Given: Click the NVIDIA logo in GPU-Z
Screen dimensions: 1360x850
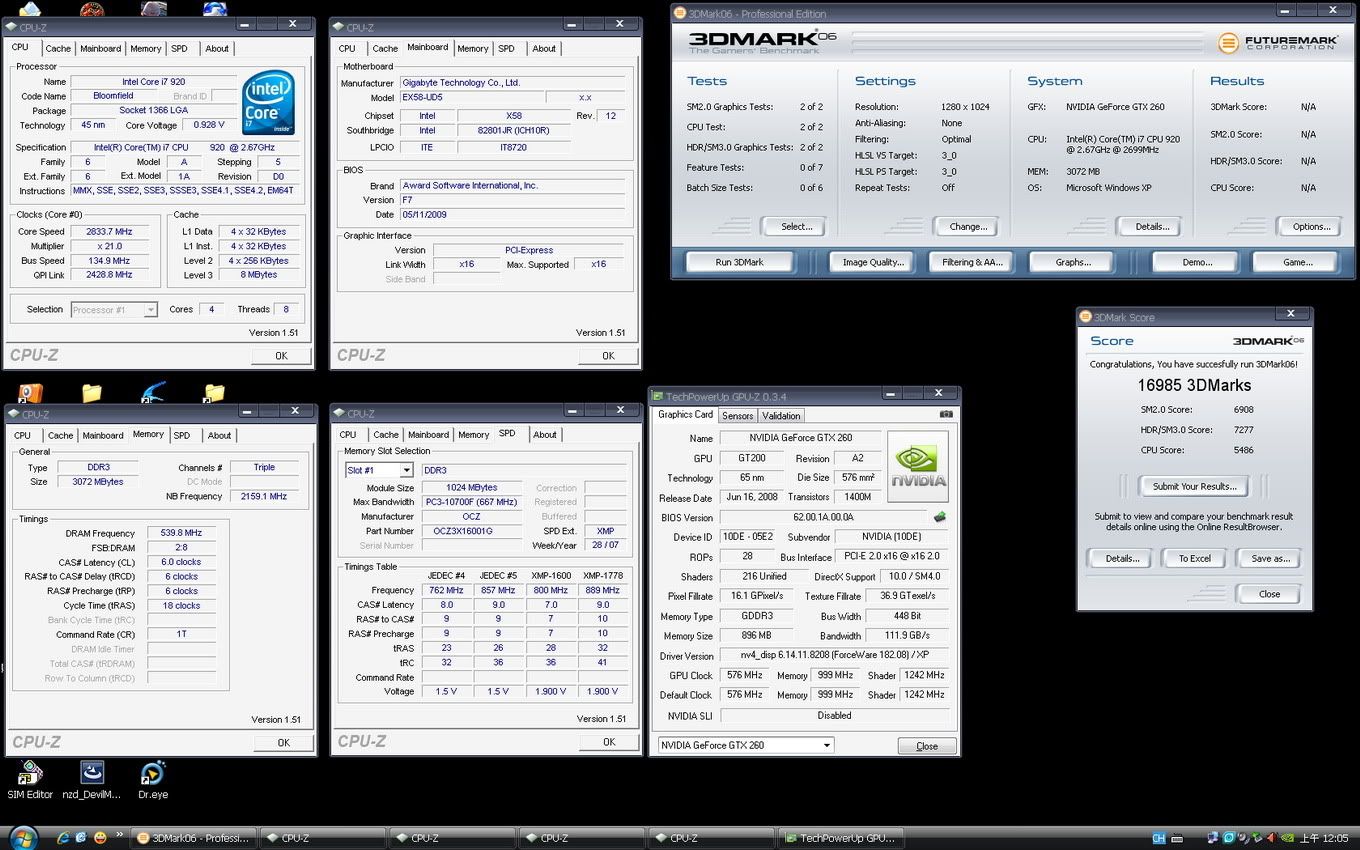Looking at the screenshot, I should 918,466.
